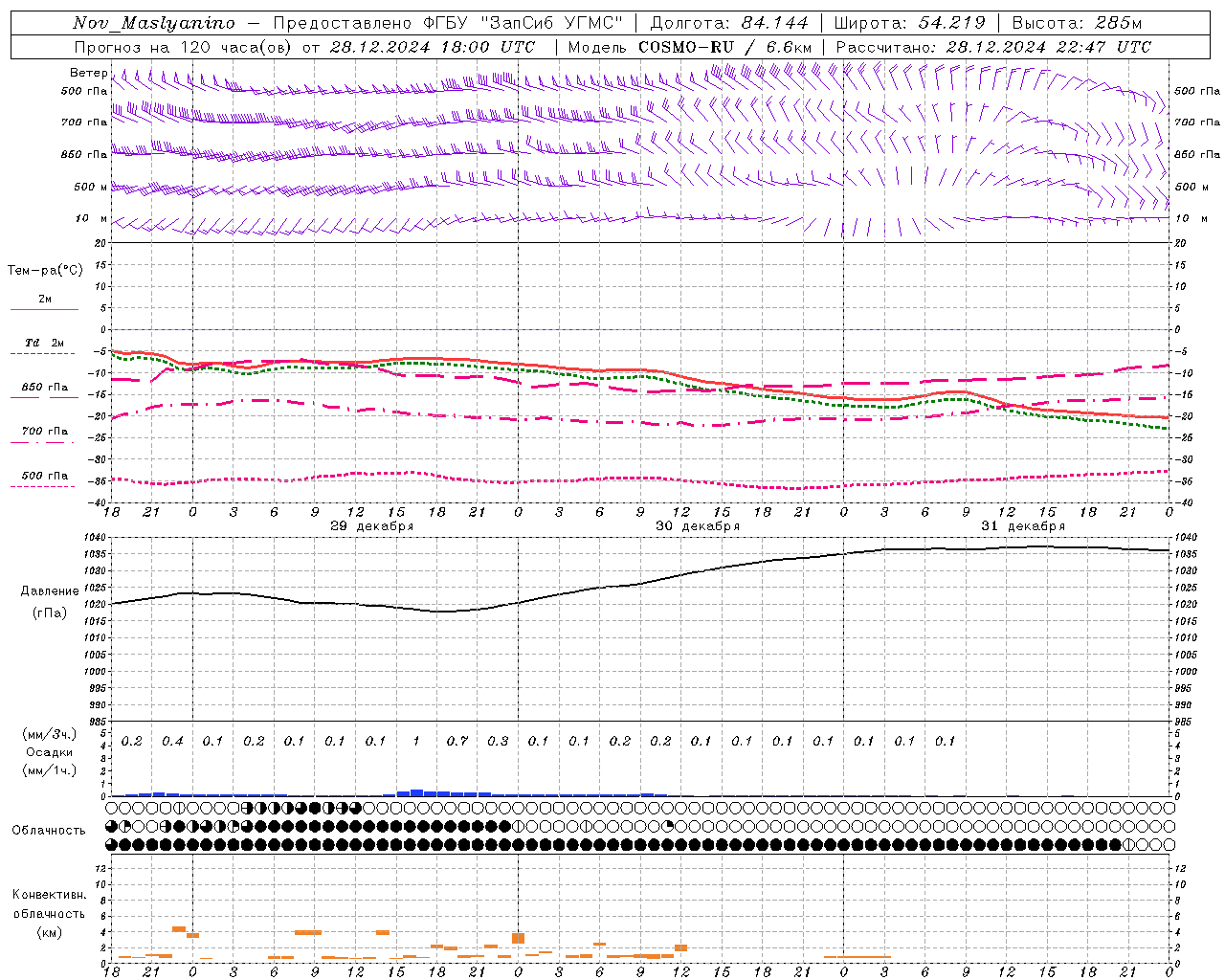Click the 3-hour precipitation value "0.7"
The image size is (1225, 980).
click(x=457, y=742)
